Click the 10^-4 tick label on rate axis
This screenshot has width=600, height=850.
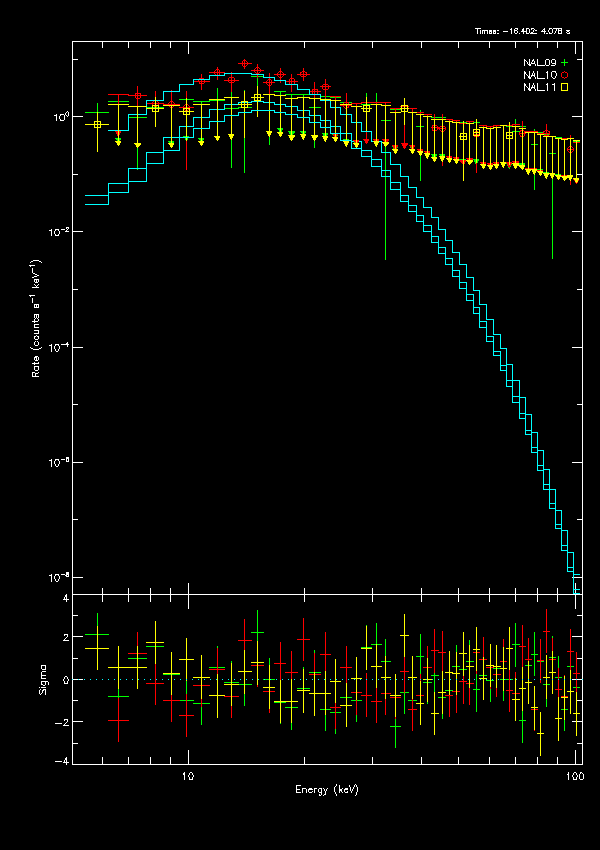[x=58, y=347]
